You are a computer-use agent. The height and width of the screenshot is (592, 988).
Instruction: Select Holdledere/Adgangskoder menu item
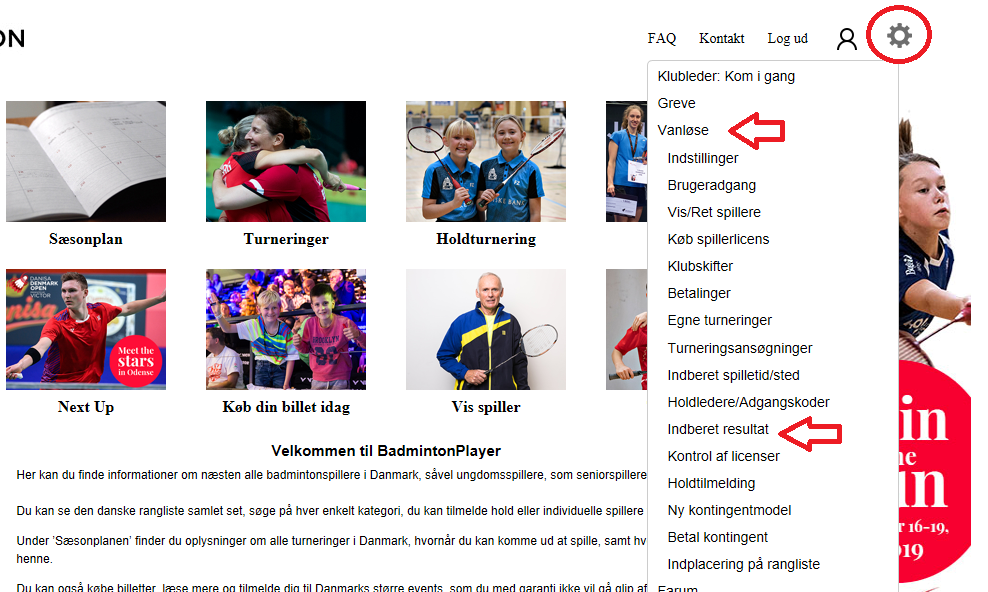pos(748,402)
